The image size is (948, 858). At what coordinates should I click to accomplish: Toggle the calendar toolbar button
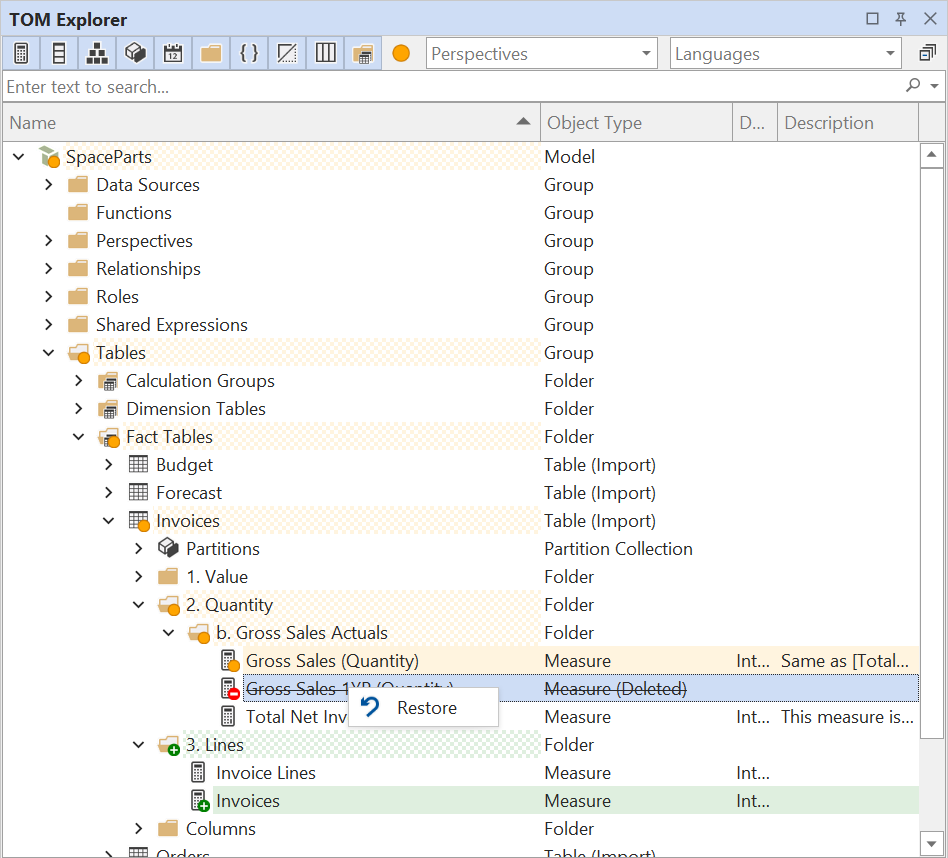click(173, 54)
